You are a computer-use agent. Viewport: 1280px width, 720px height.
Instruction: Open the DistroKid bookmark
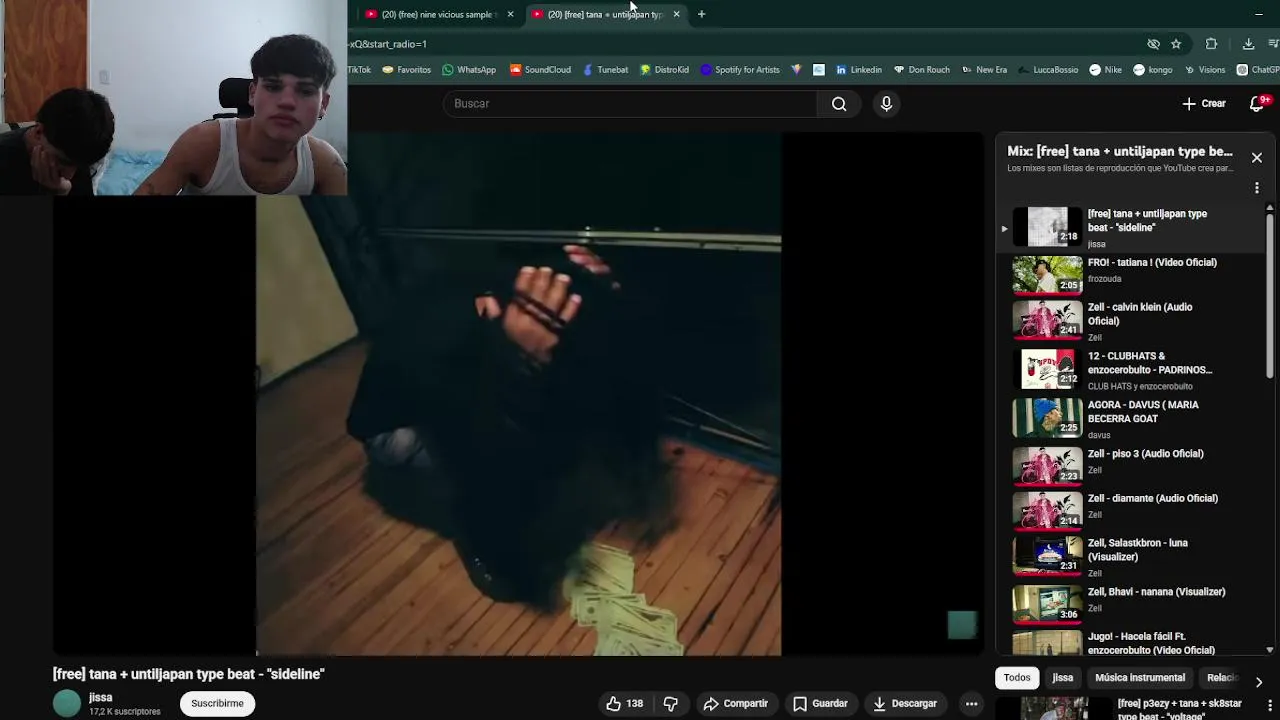[x=664, y=70]
